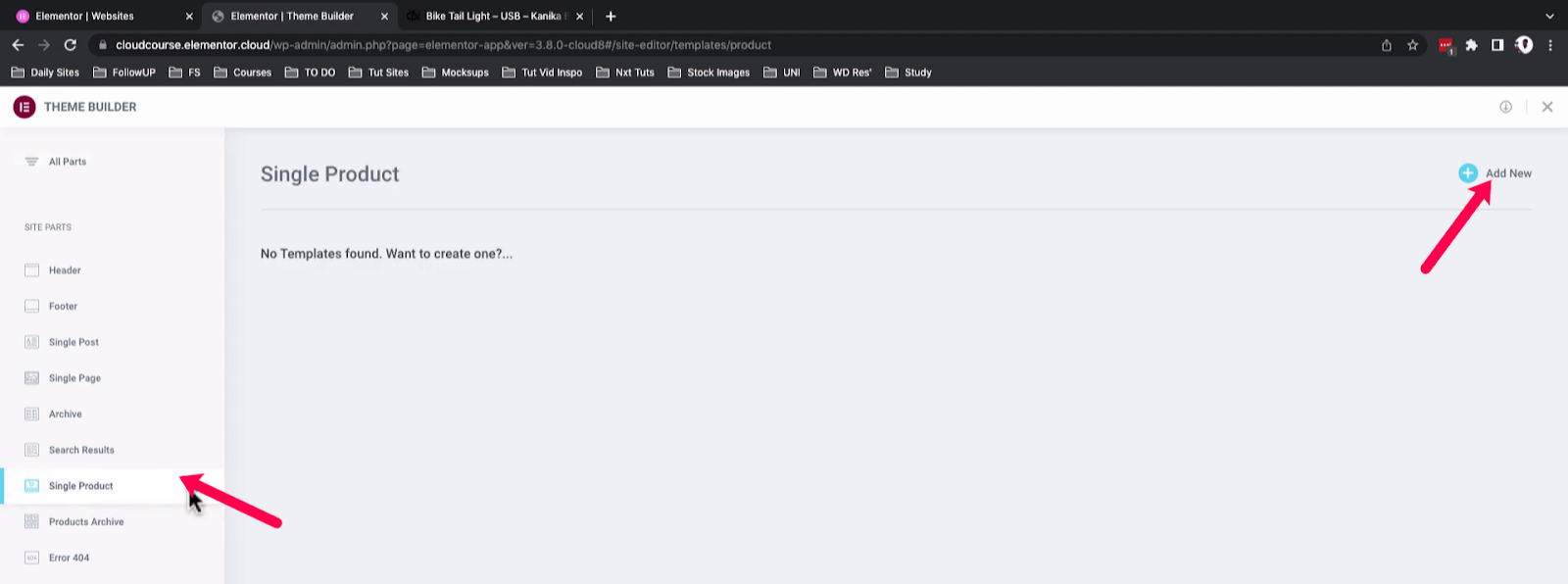The width and height of the screenshot is (1568, 584).
Task: Click the red extension icon in toolbar
Action: [x=1445, y=45]
